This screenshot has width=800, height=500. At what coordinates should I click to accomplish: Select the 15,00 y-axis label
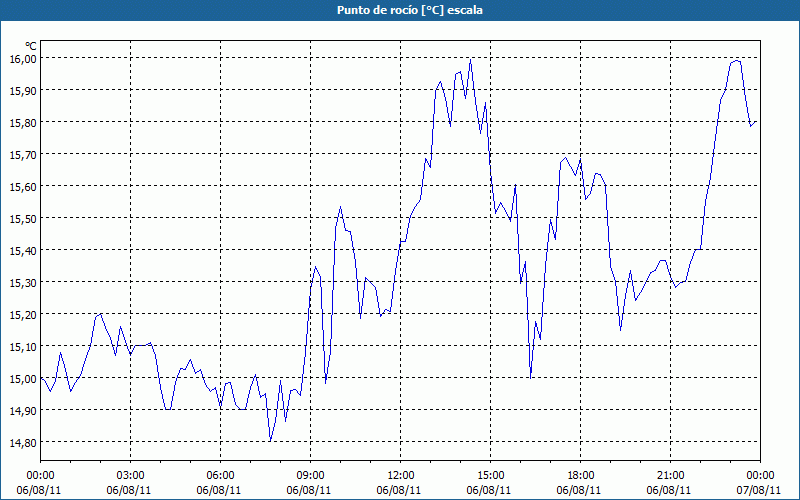(23, 379)
